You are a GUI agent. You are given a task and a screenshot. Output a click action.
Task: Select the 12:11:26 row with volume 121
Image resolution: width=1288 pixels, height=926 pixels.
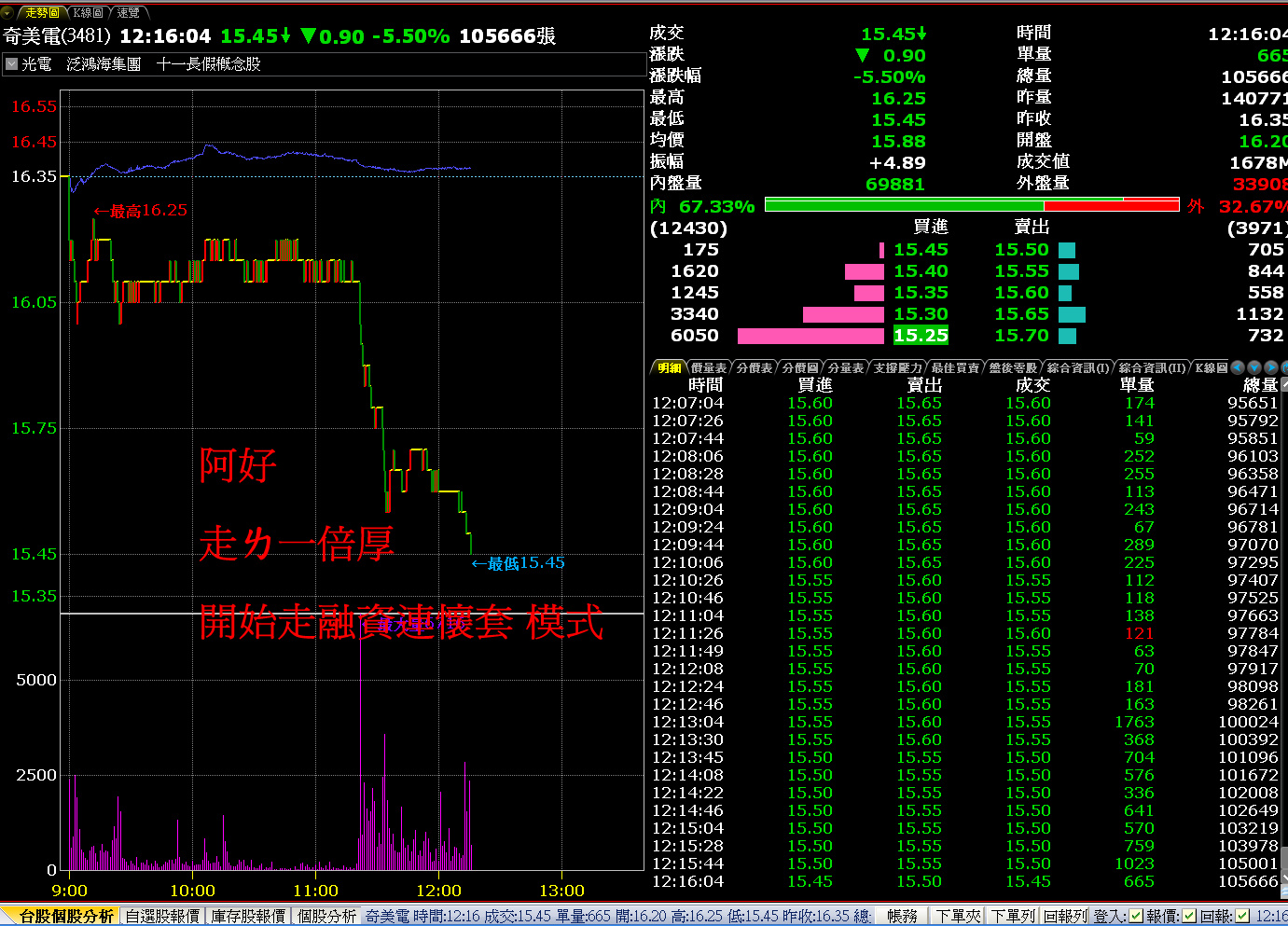[965, 633]
